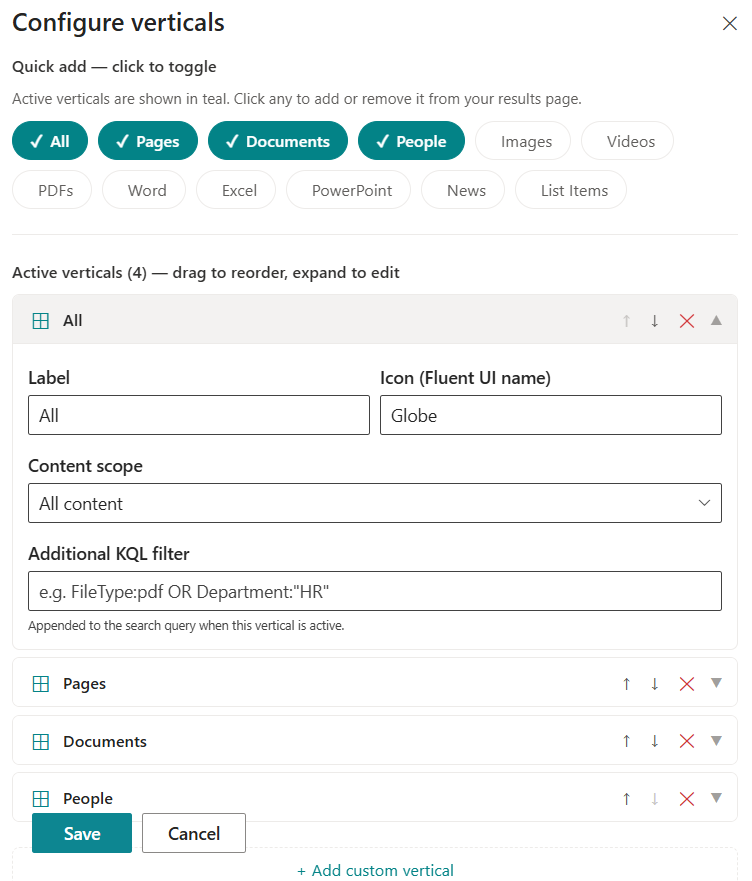
Task: Expand the Documents vertical settings
Action: 716,741
